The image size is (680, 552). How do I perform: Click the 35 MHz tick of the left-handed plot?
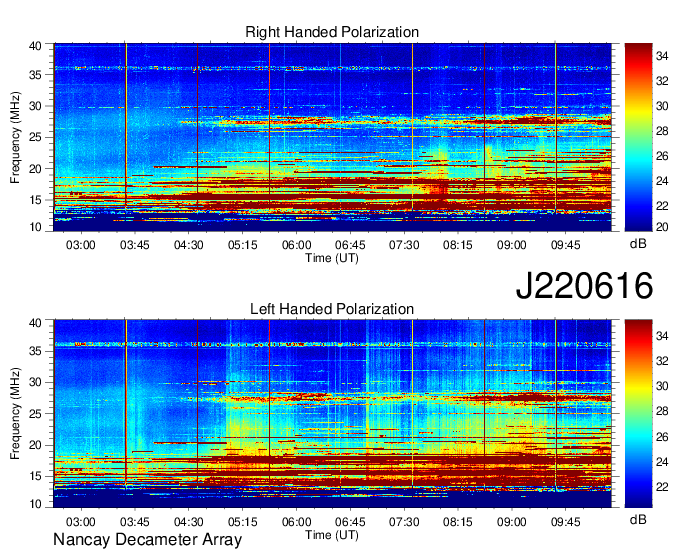pyautogui.click(x=35, y=351)
